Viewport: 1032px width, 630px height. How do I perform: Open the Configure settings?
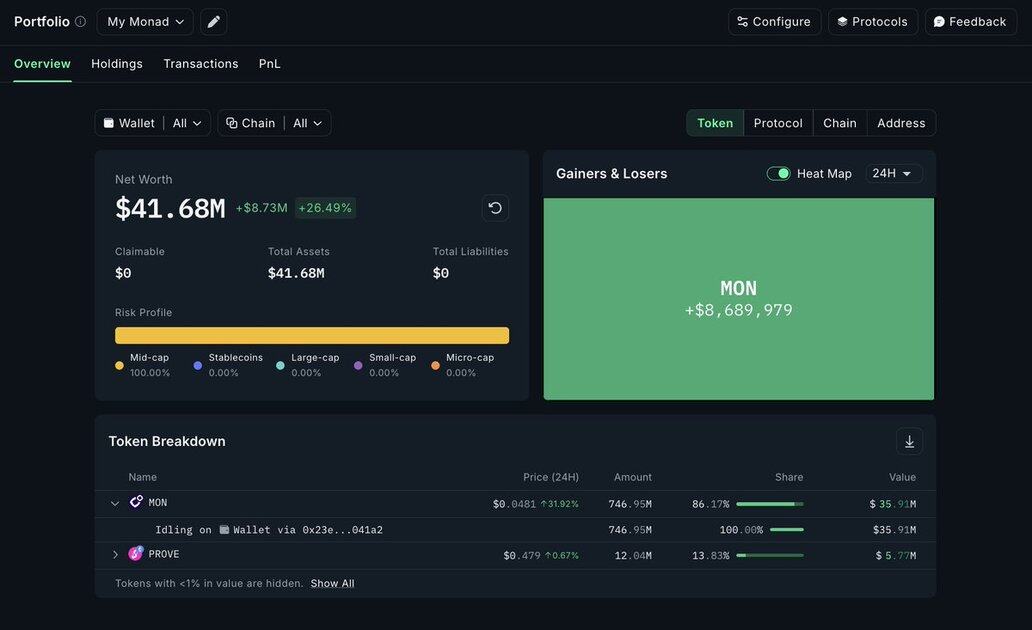774,22
